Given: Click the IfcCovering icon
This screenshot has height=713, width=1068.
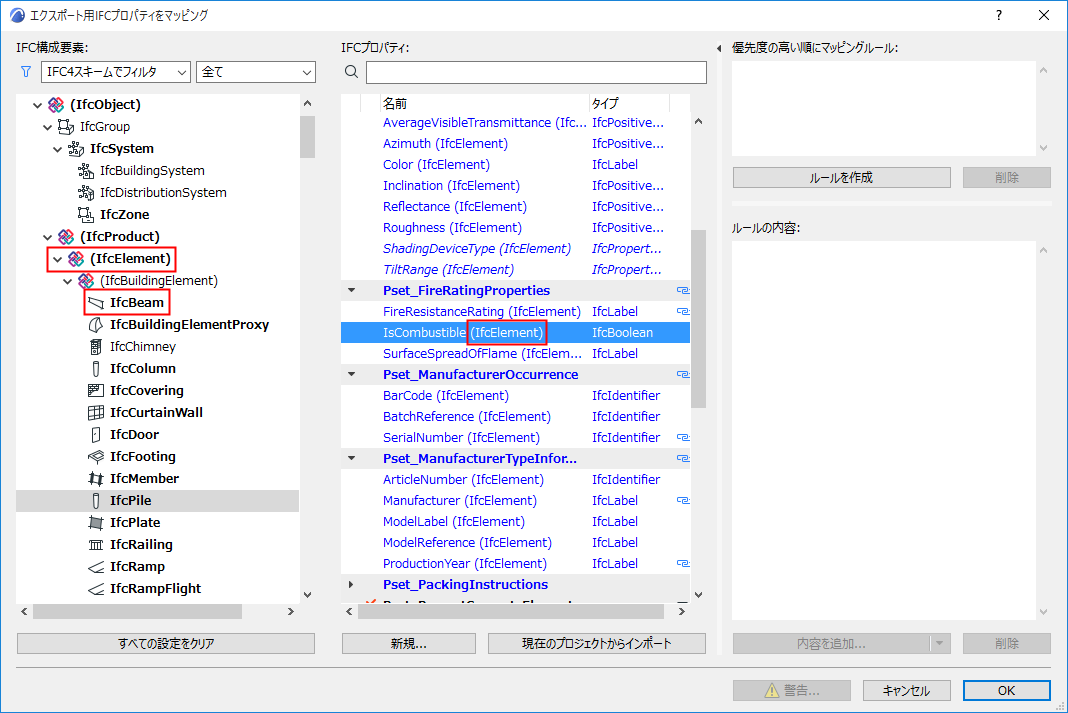Looking at the screenshot, I should [x=96, y=390].
